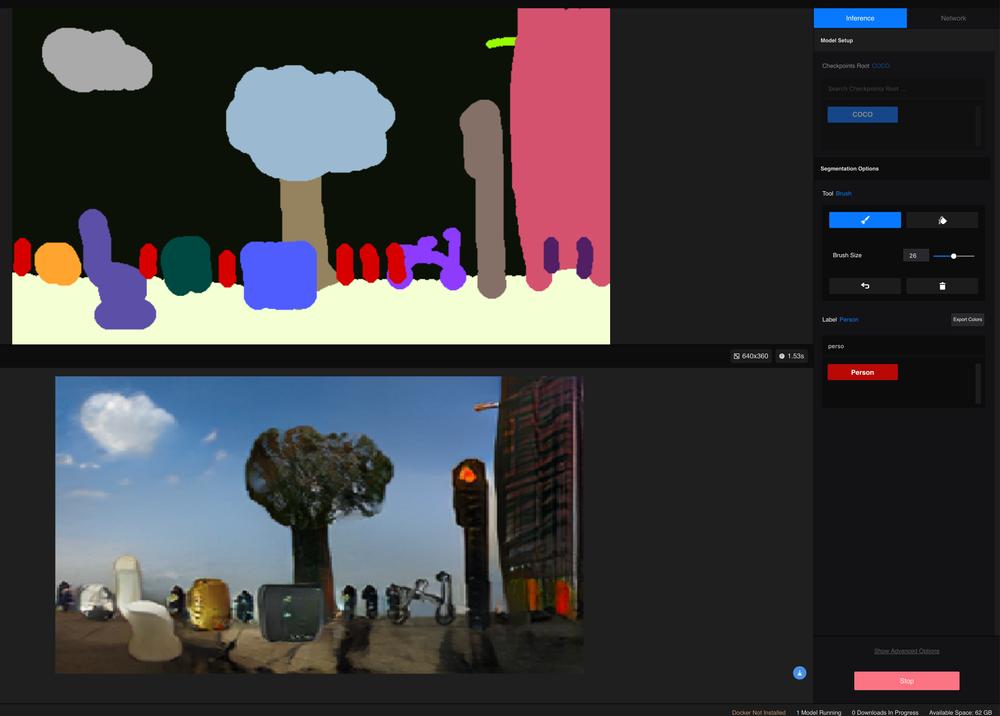This screenshot has height=716, width=1000.
Task: Click the '0 Downloads In Progress' status
Action: point(885,712)
